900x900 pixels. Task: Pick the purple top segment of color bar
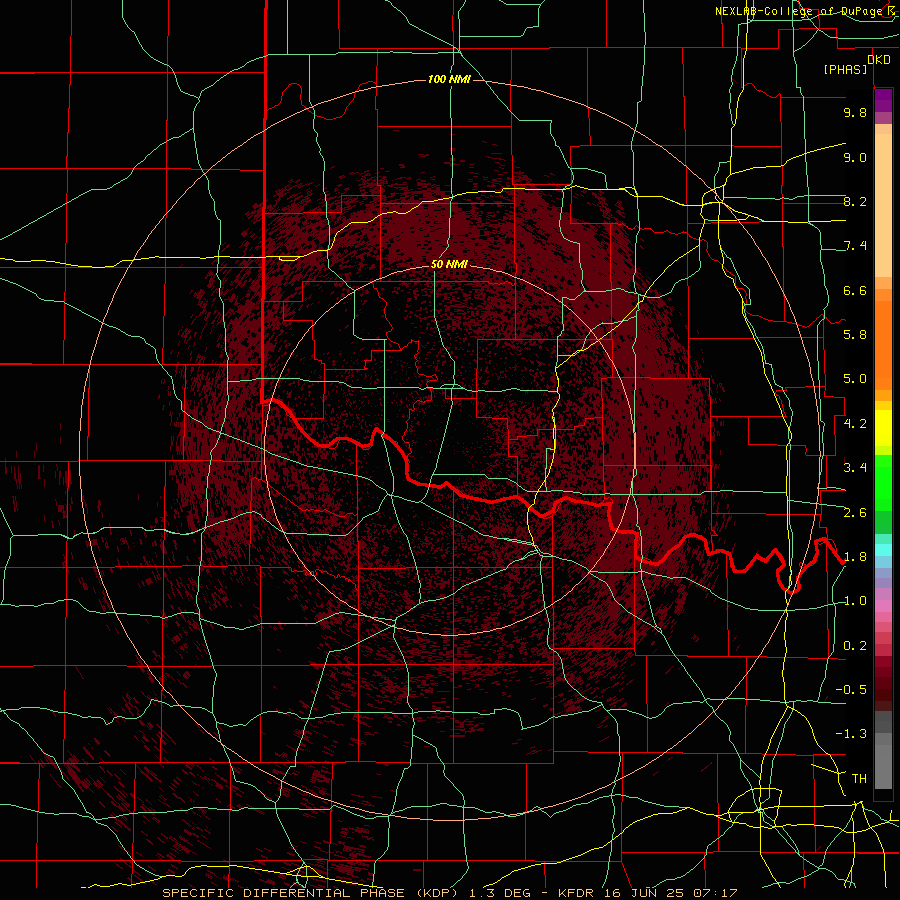[x=883, y=100]
